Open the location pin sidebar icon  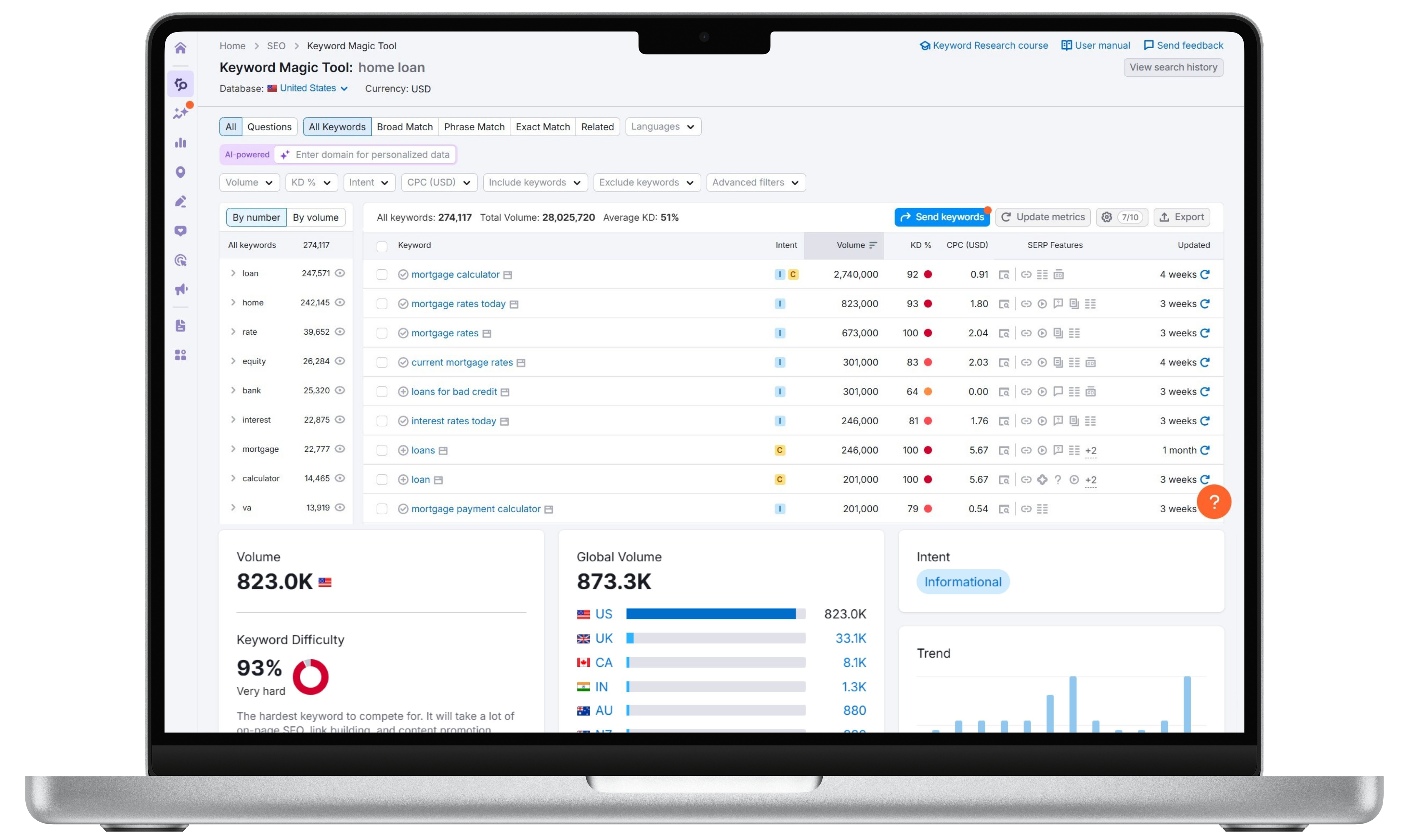pos(180,172)
